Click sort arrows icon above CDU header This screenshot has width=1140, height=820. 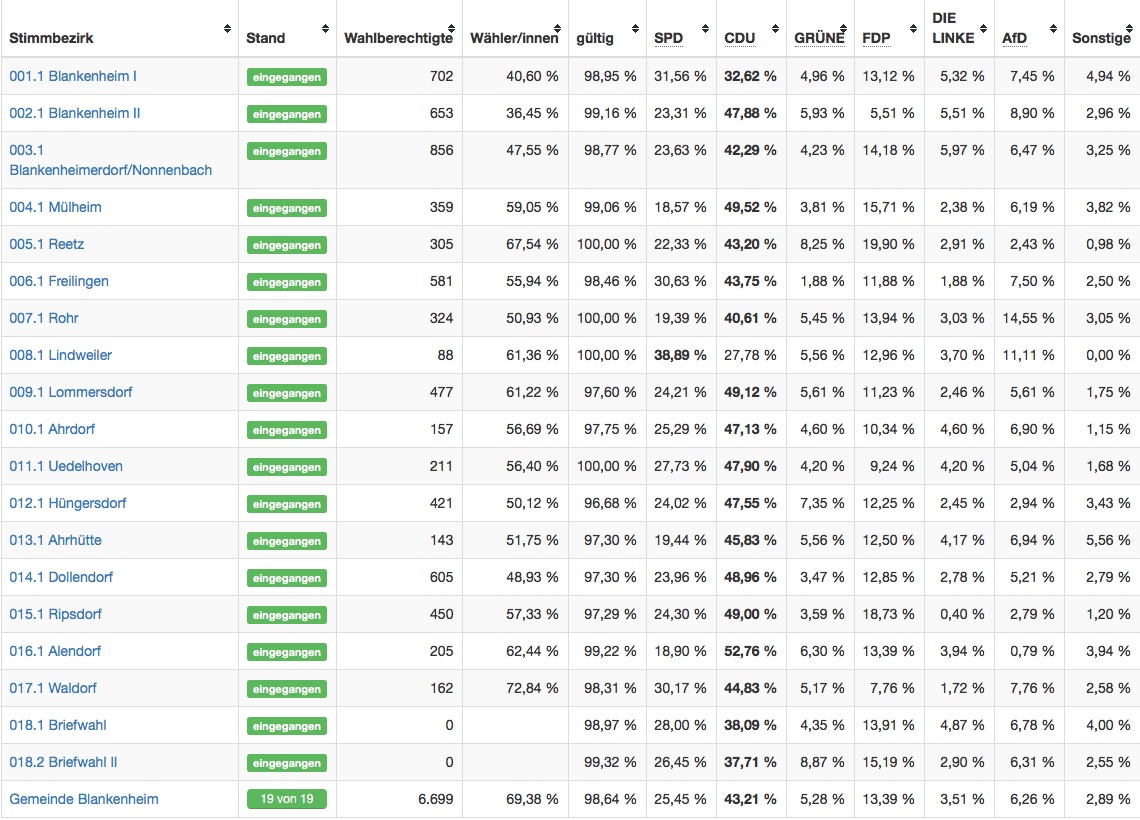point(777,29)
